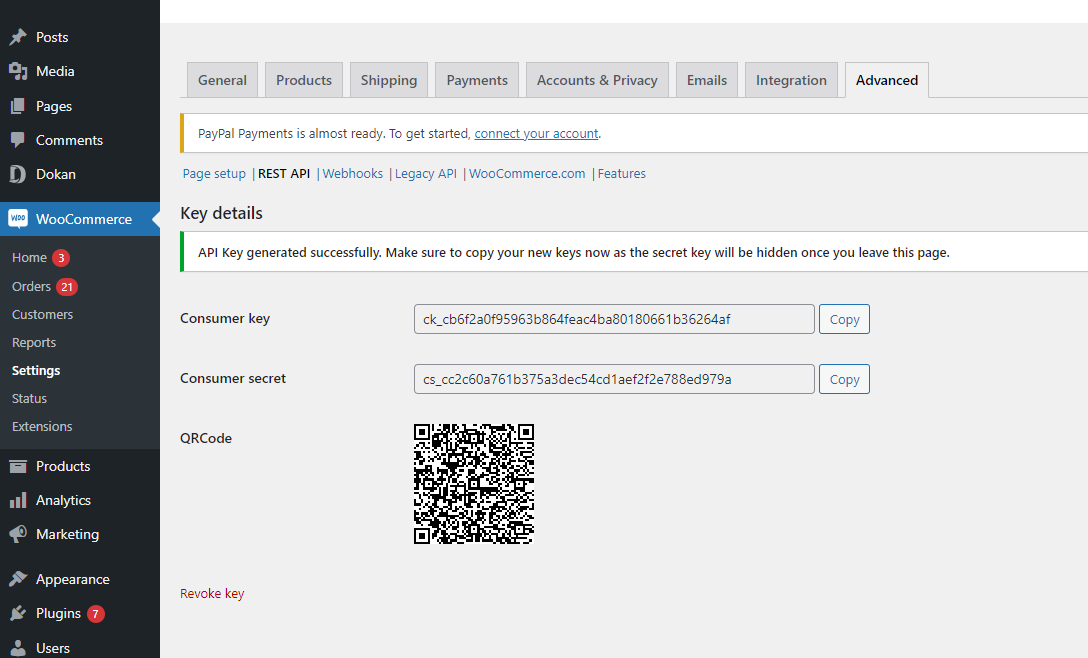Screen dimensions: 1088x658
Task: Click inside the Consumer secret field
Action: pos(614,379)
